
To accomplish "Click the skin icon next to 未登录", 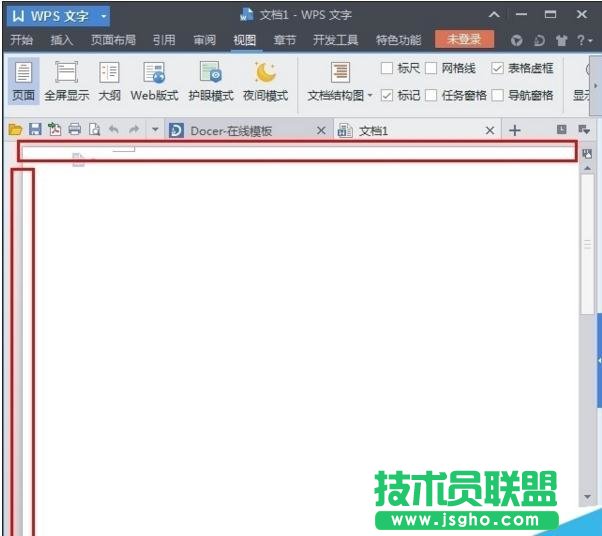I will click(x=517, y=40).
